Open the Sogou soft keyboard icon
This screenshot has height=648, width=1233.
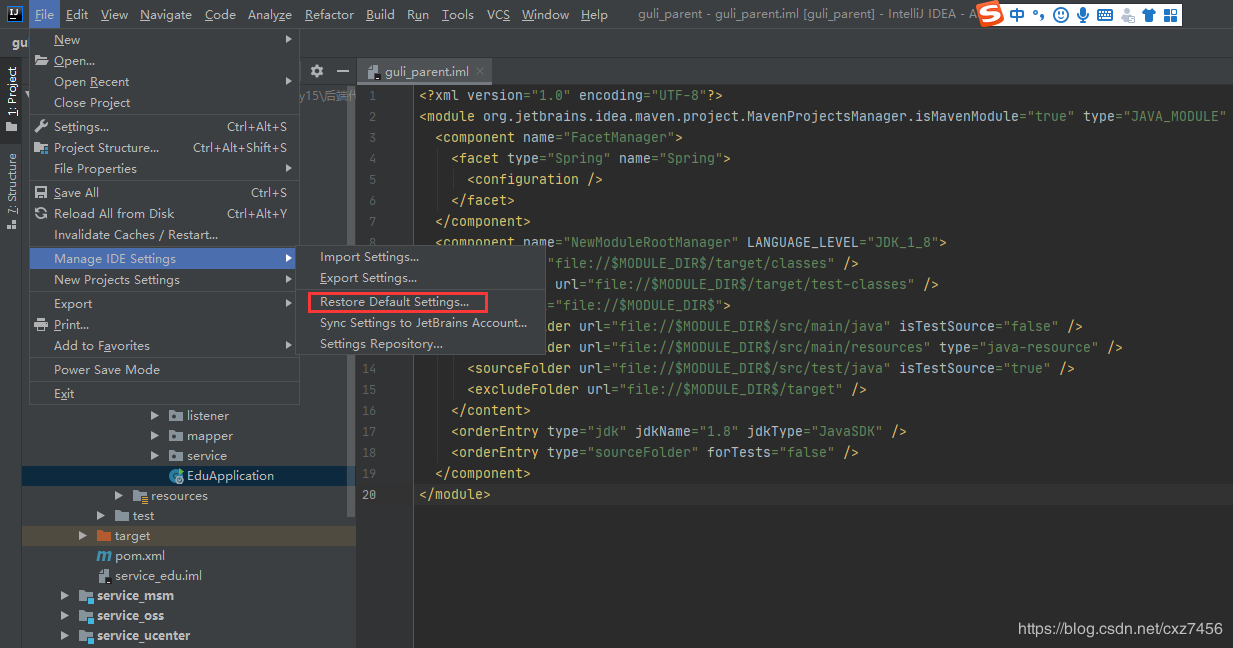click(1104, 15)
